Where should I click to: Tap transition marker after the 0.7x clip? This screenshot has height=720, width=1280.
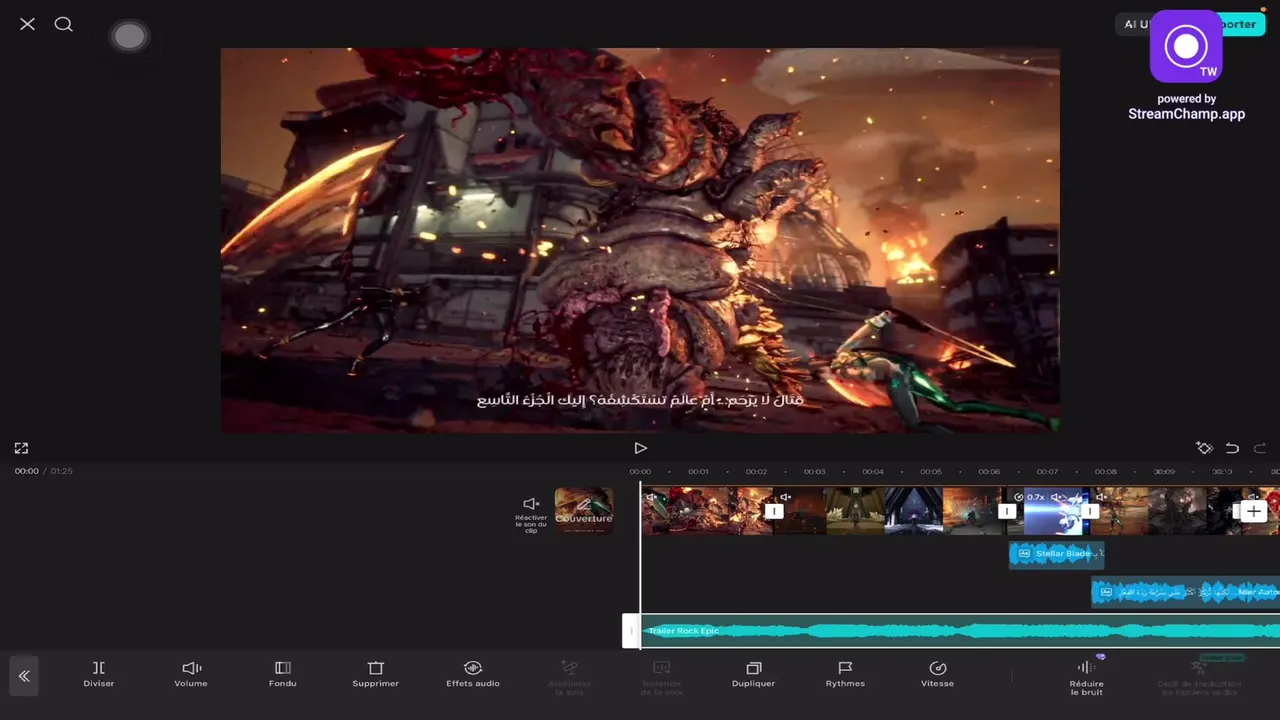(x=1089, y=511)
